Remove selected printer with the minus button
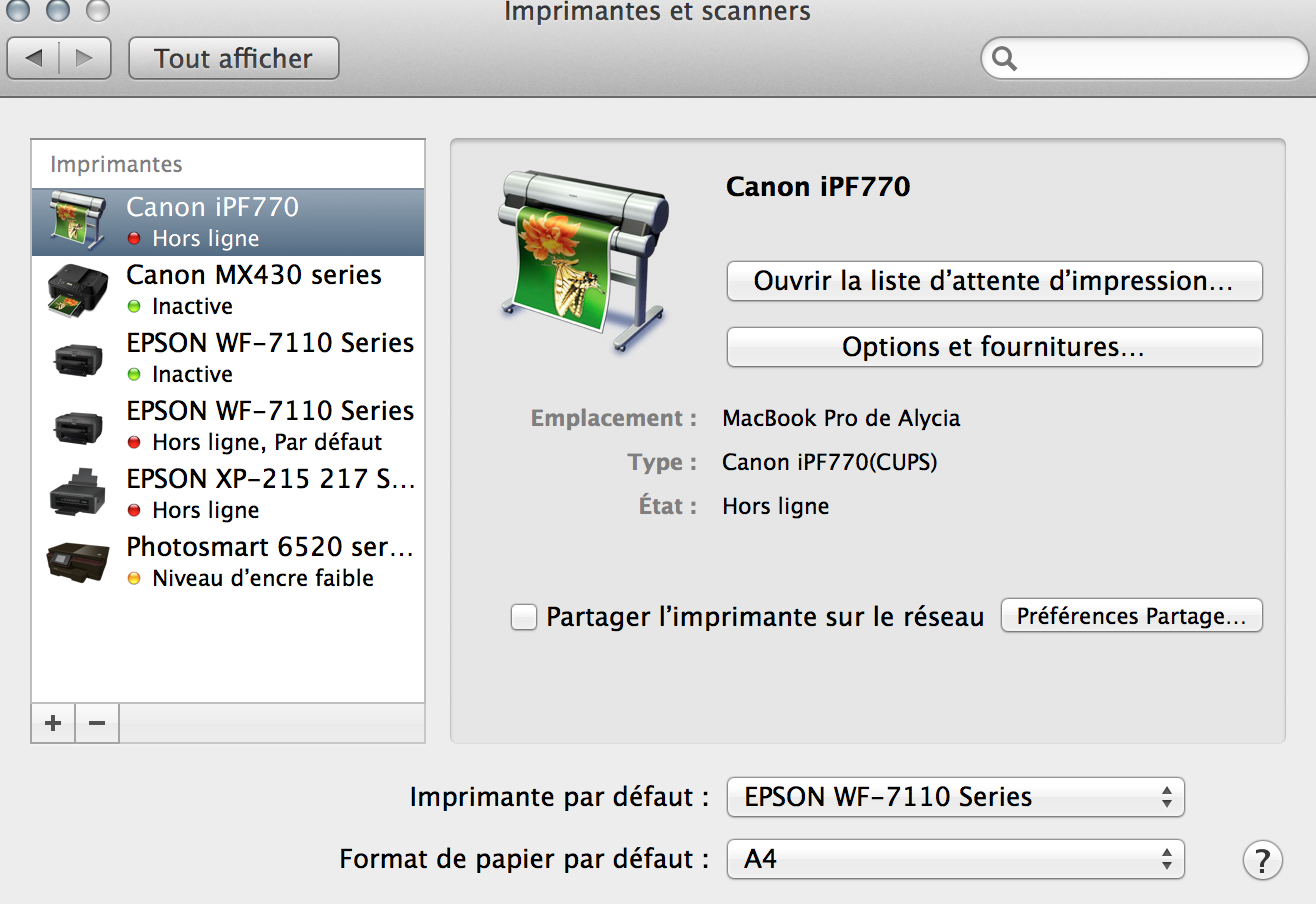The image size is (1316, 904). pos(97,723)
